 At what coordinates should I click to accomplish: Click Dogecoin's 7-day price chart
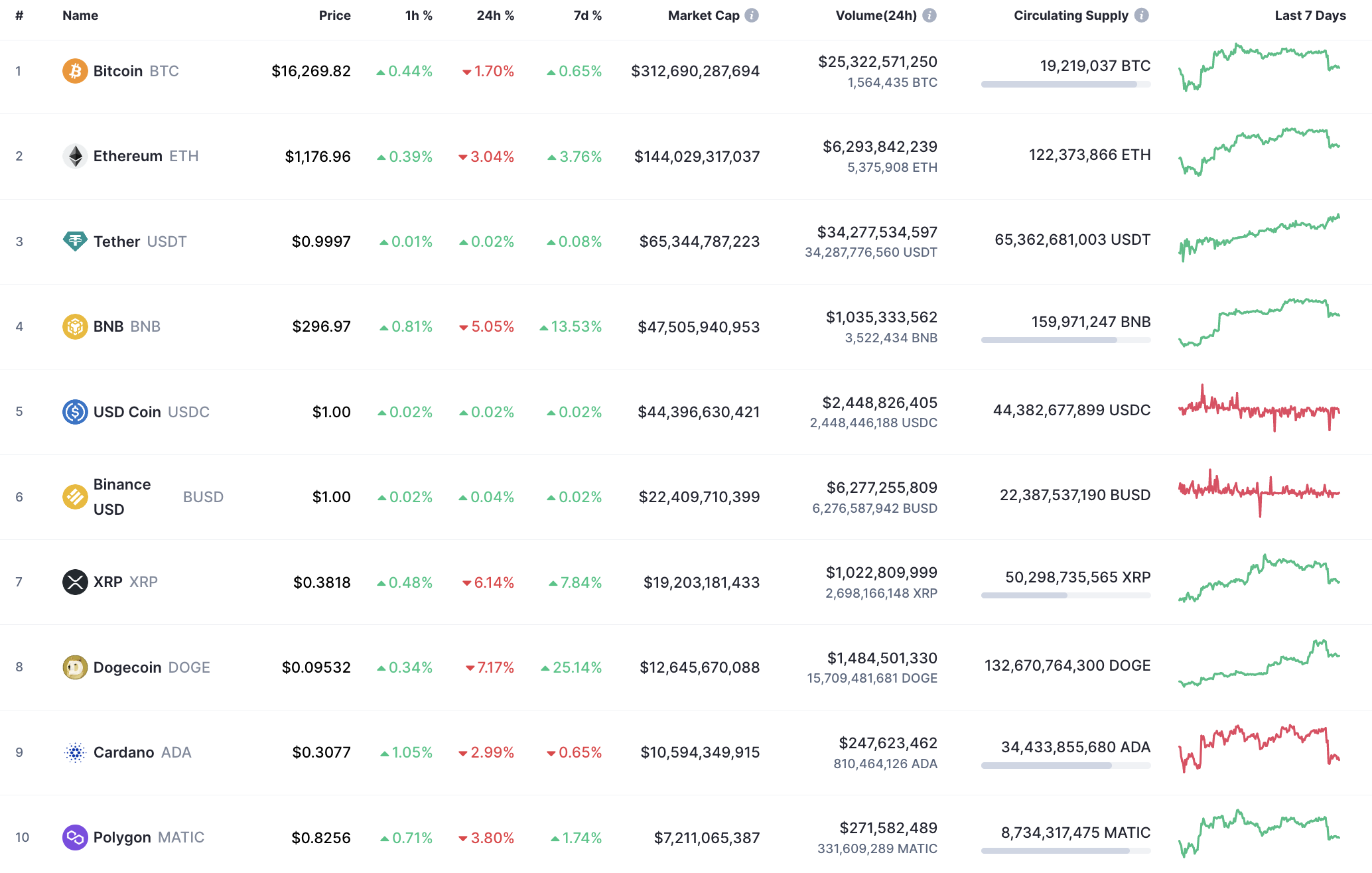1261,667
